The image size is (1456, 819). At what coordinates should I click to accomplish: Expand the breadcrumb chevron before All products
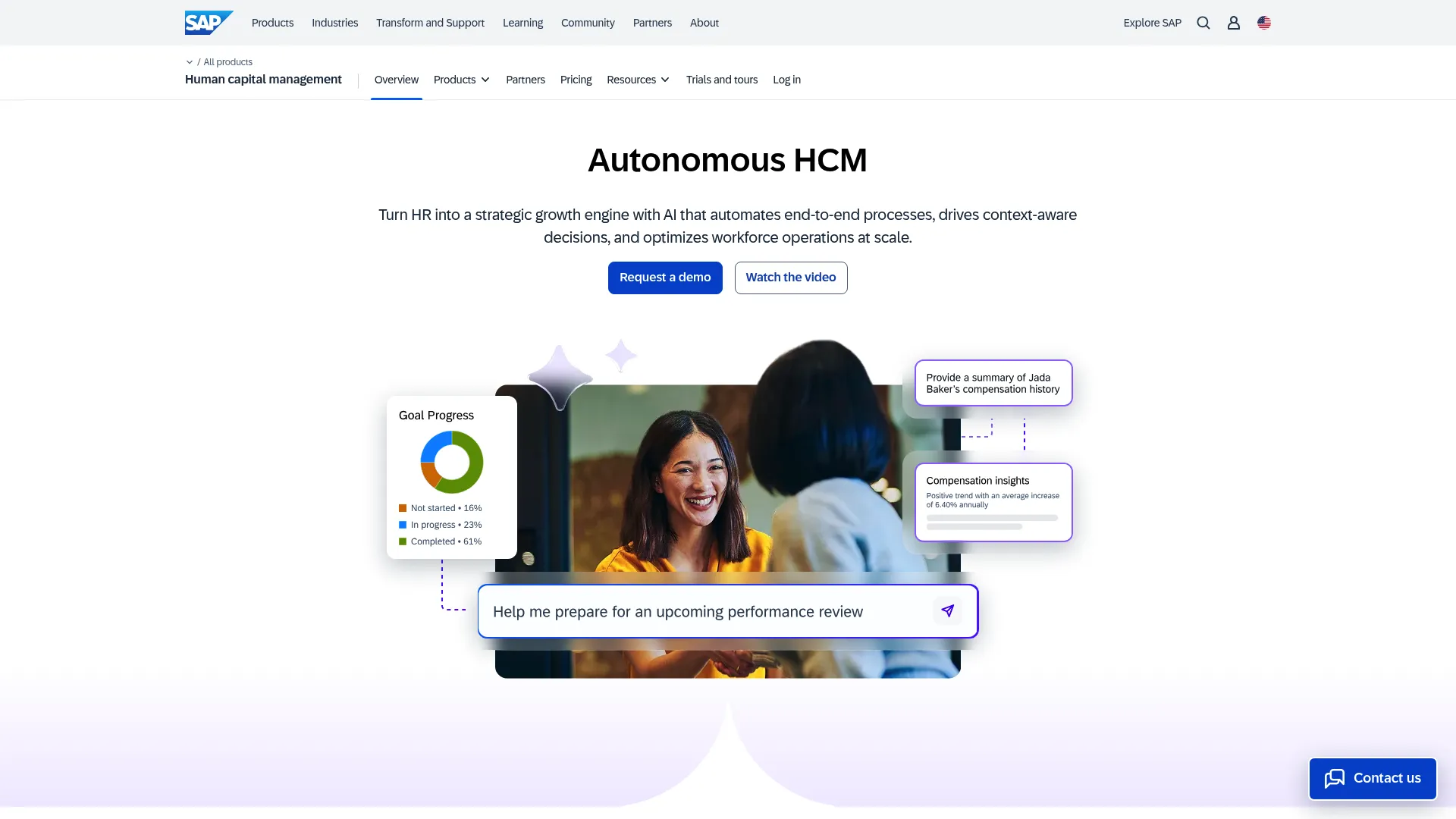[190, 62]
